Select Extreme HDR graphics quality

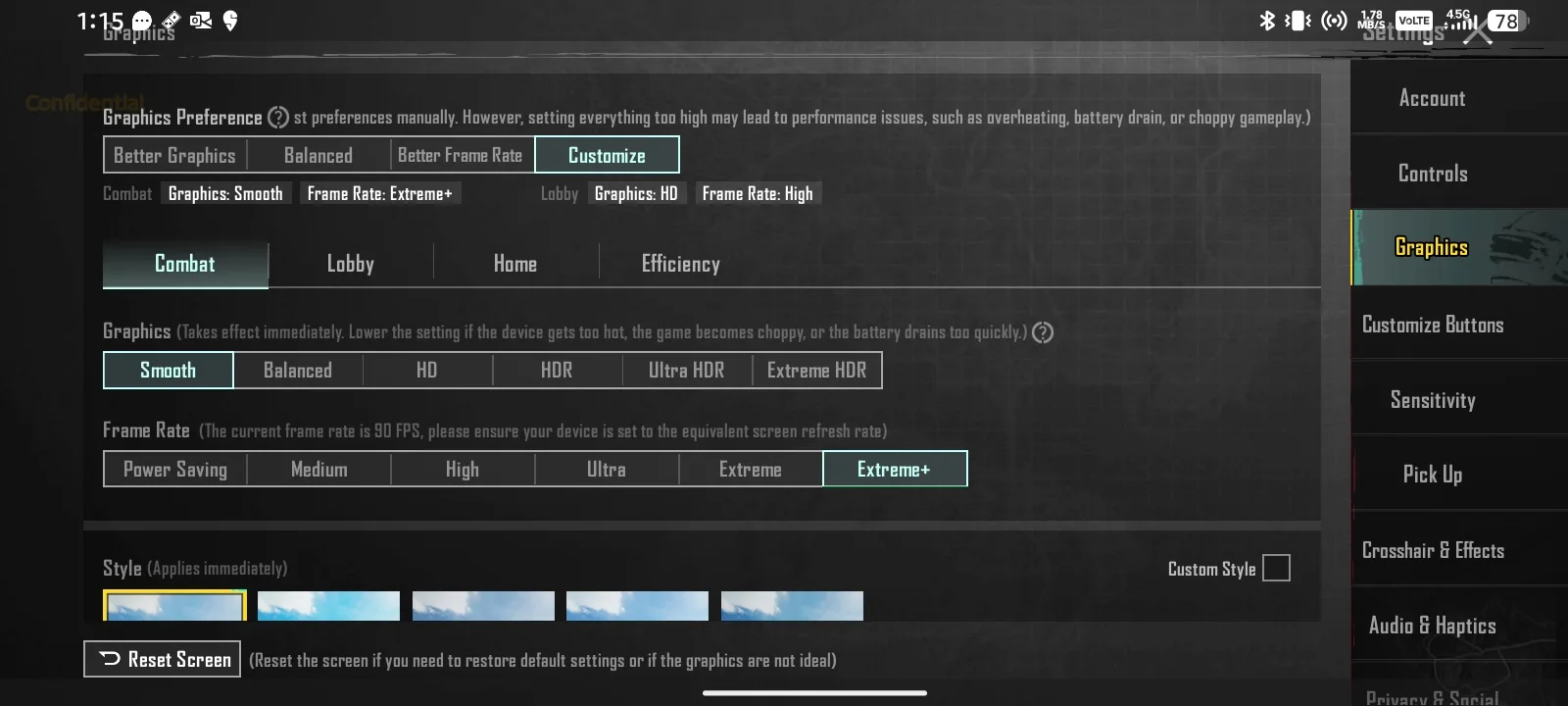coord(816,371)
